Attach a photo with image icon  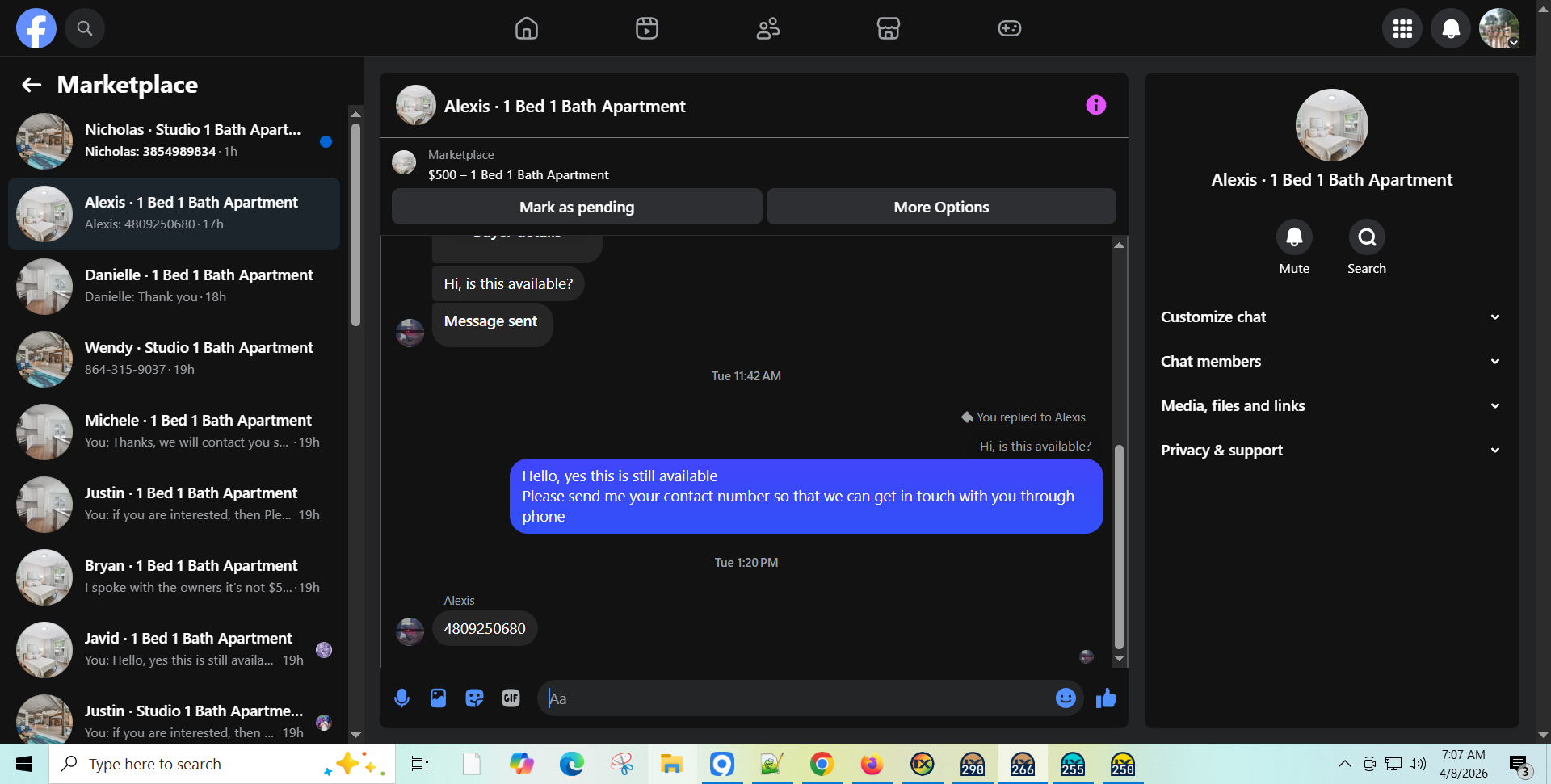coord(438,698)
